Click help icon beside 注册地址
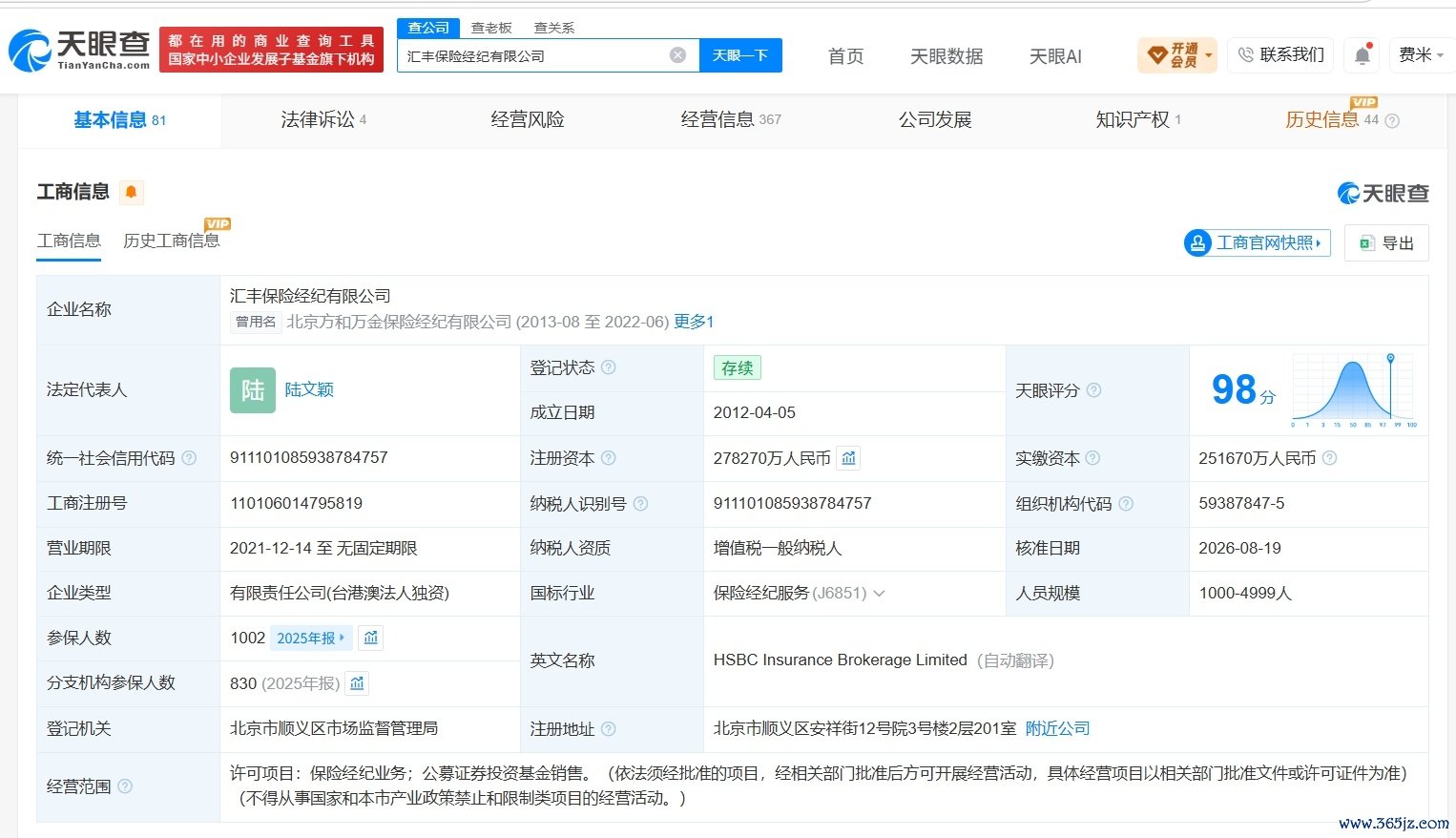Screen dimensions: 1456x838 [609, 729]
